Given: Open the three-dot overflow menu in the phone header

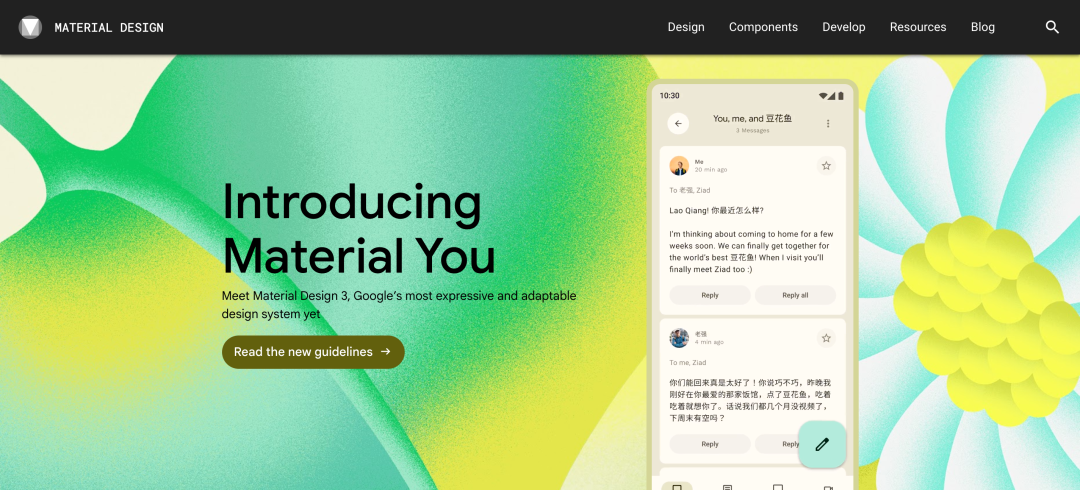Looking at the screenshot, I should 828,123.
